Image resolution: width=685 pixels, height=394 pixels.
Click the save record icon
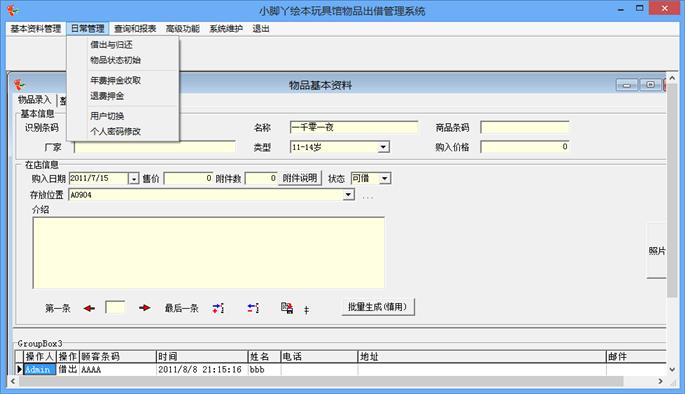pyautogui.click(x=287, y=308)
